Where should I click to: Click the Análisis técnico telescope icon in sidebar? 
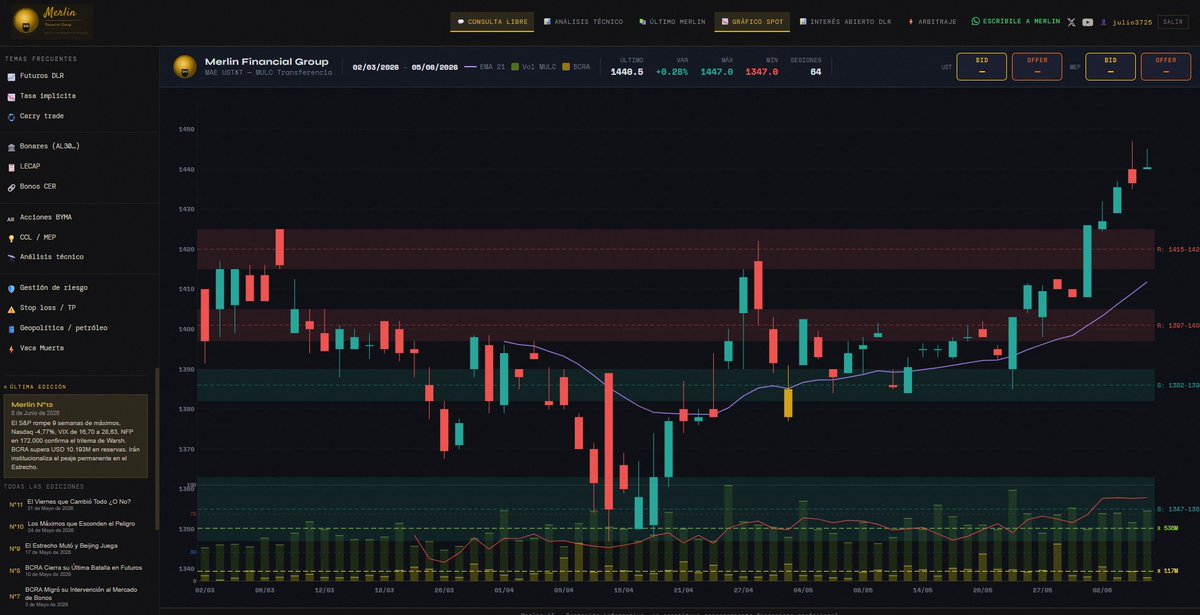tap(11, 257)
